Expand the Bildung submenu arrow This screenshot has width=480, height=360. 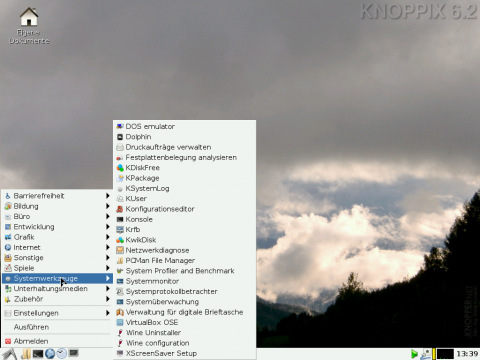click(108, 206)
